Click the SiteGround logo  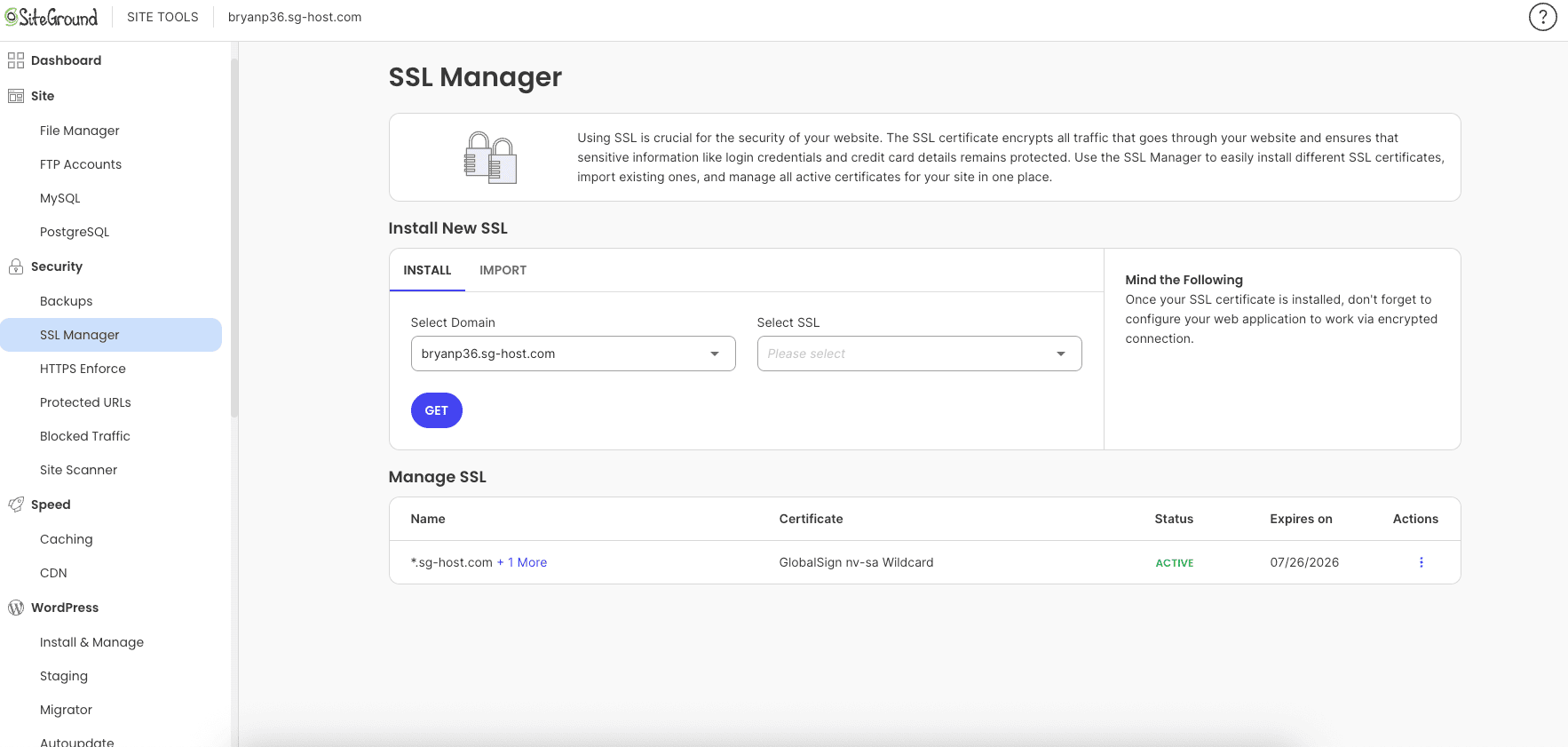pos(51,17)
